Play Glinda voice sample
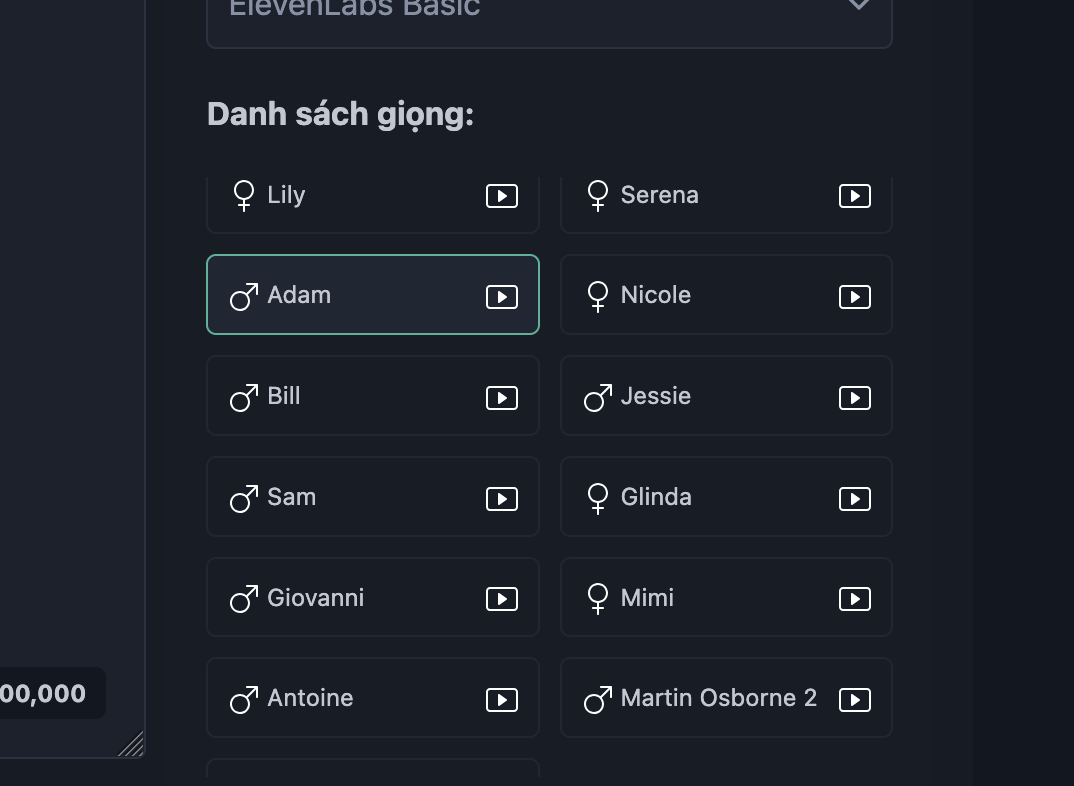Image resolution: width=1074 pixels, height=786 pixels. [855, 498]
